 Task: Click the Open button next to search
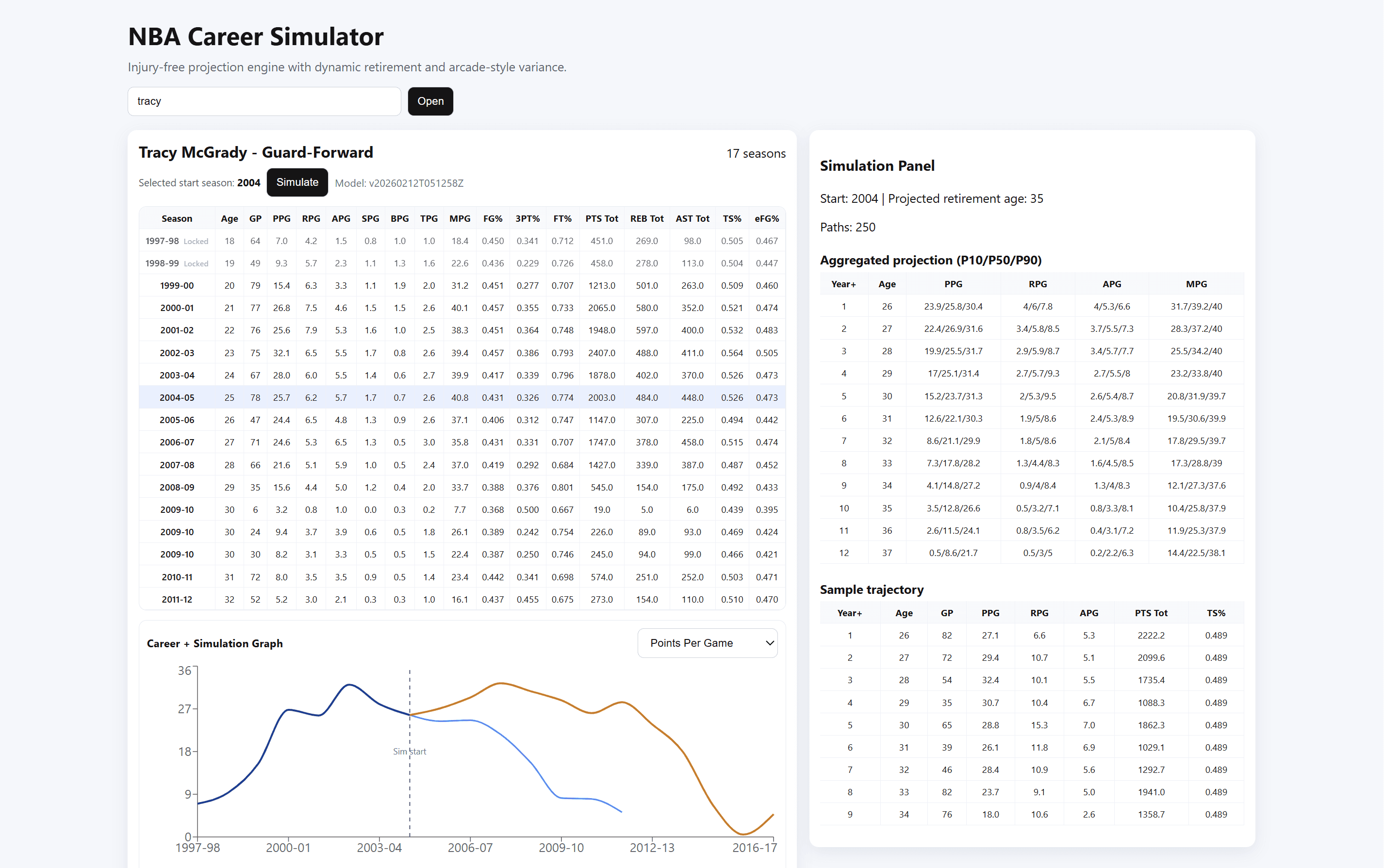tap(430, 101)
